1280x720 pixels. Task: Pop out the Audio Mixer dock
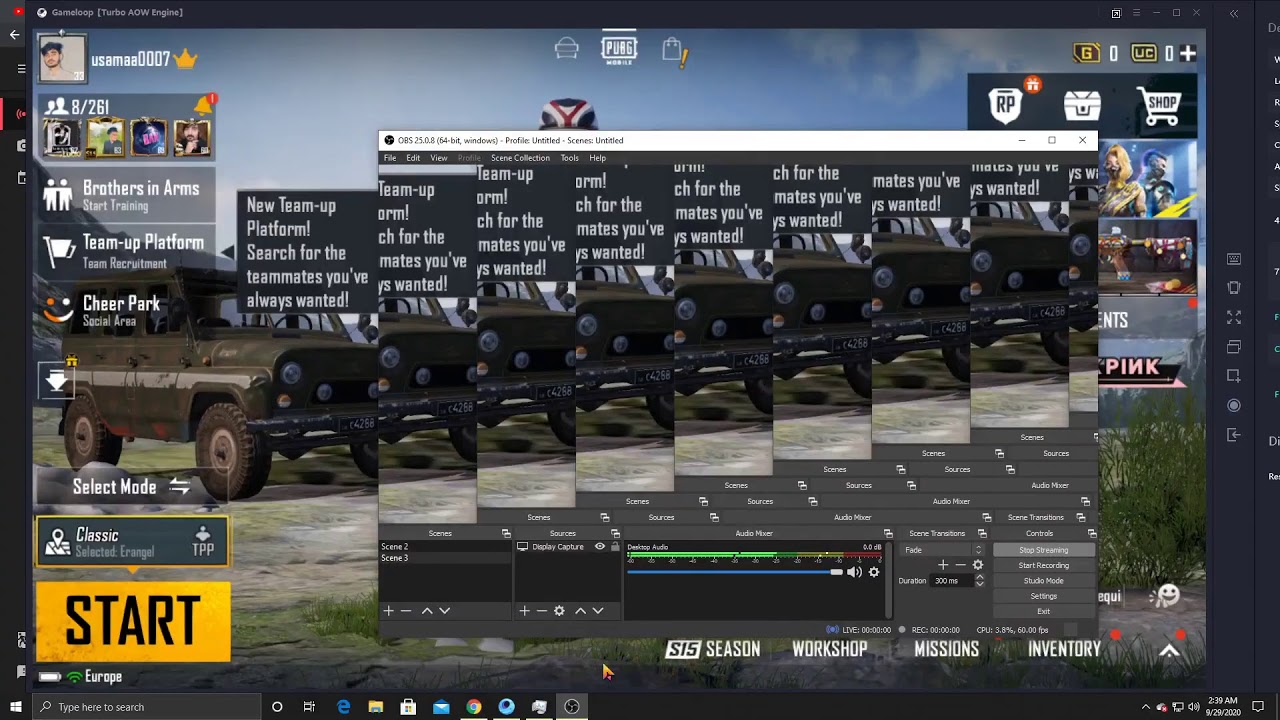click(x=888, y=533)
